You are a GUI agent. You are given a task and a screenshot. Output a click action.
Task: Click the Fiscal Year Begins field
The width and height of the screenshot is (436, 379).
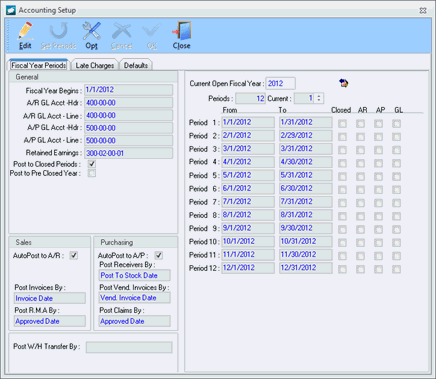(129, 90)
